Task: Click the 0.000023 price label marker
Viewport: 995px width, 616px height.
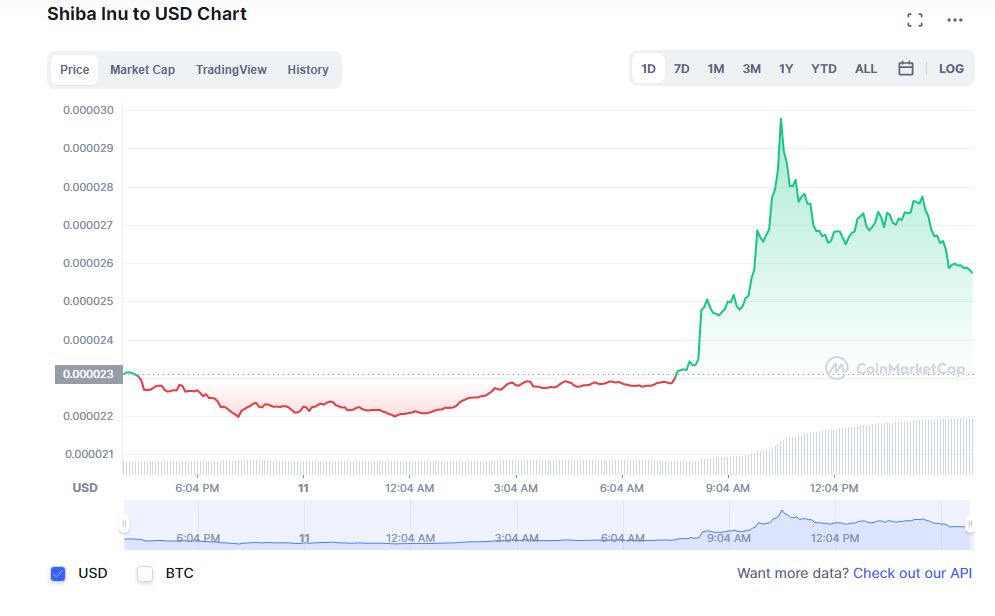Action: pyautogui.click(x=88, y=374)
